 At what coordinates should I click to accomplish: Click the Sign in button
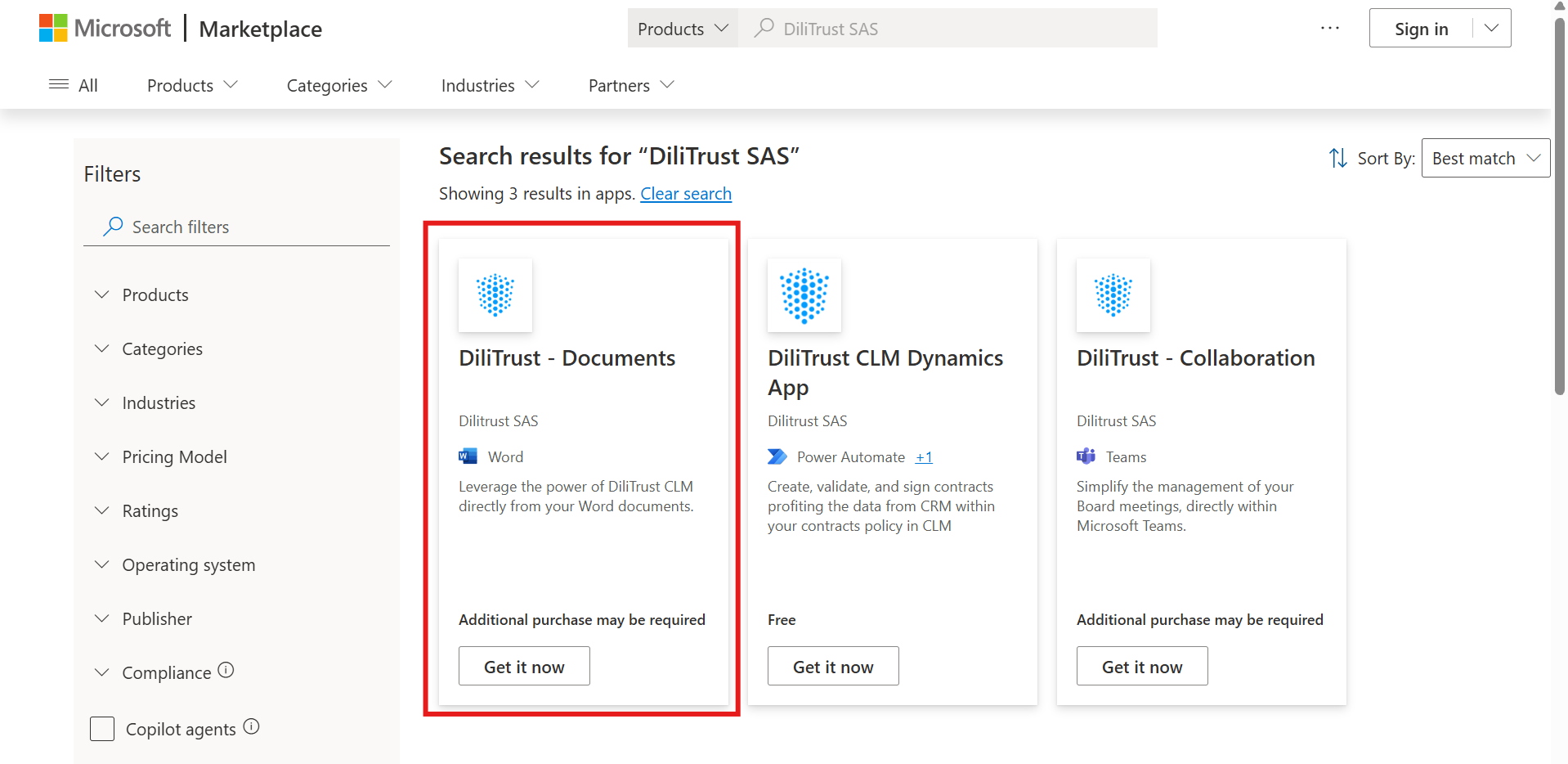[1421, 29]
